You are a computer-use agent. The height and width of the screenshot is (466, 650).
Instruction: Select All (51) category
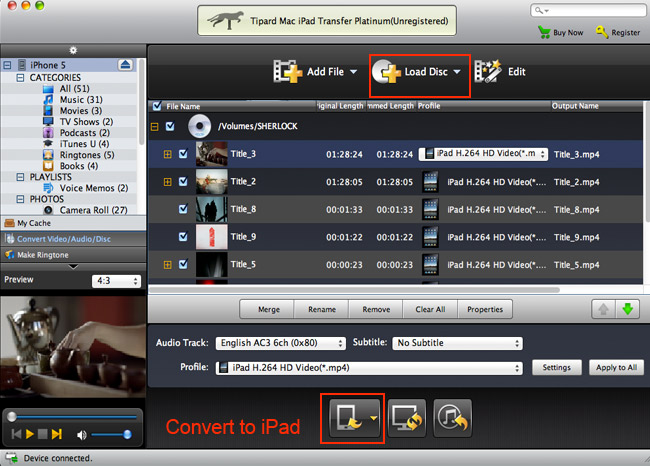(x=74, y=89)
